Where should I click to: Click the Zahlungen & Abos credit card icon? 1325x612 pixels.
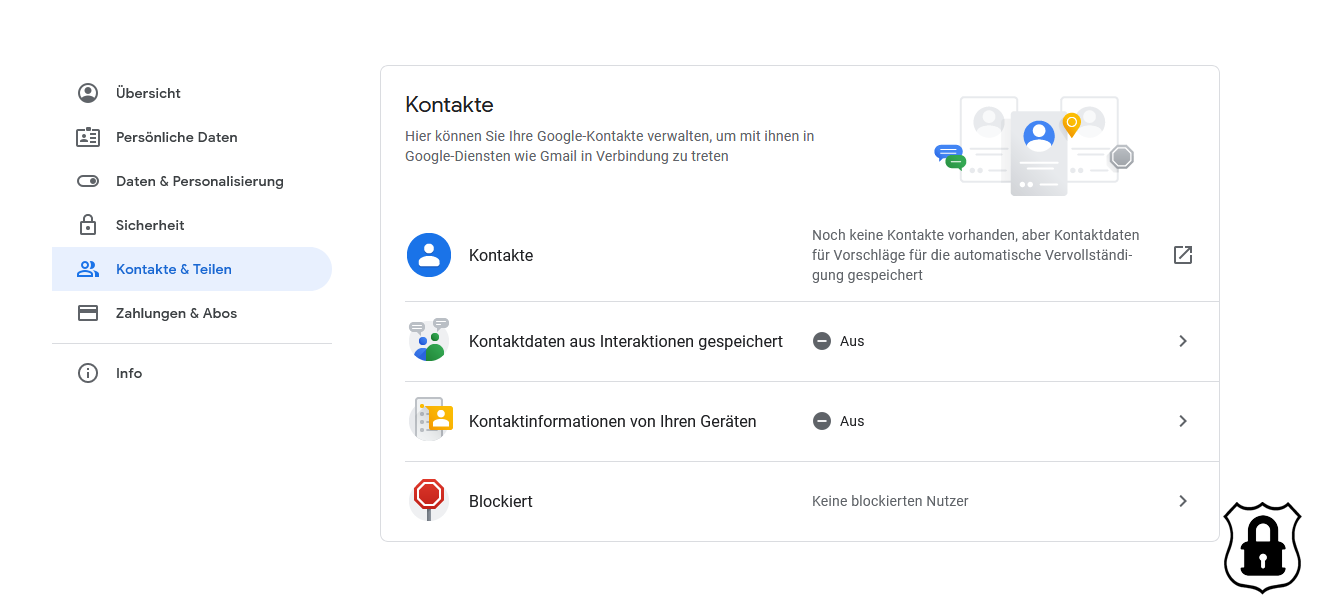88,313
